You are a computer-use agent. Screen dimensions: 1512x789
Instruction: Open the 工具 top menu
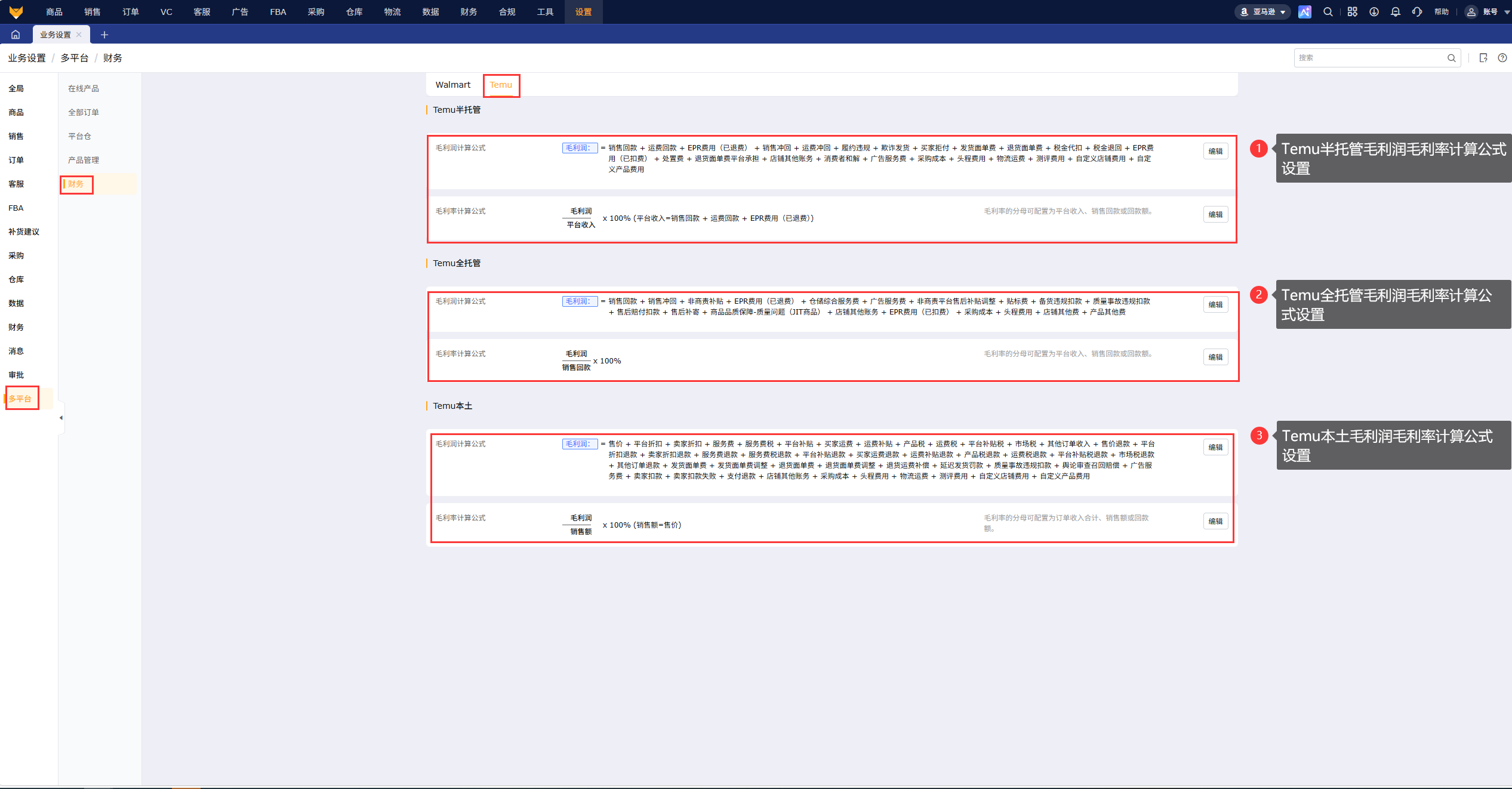546,12
